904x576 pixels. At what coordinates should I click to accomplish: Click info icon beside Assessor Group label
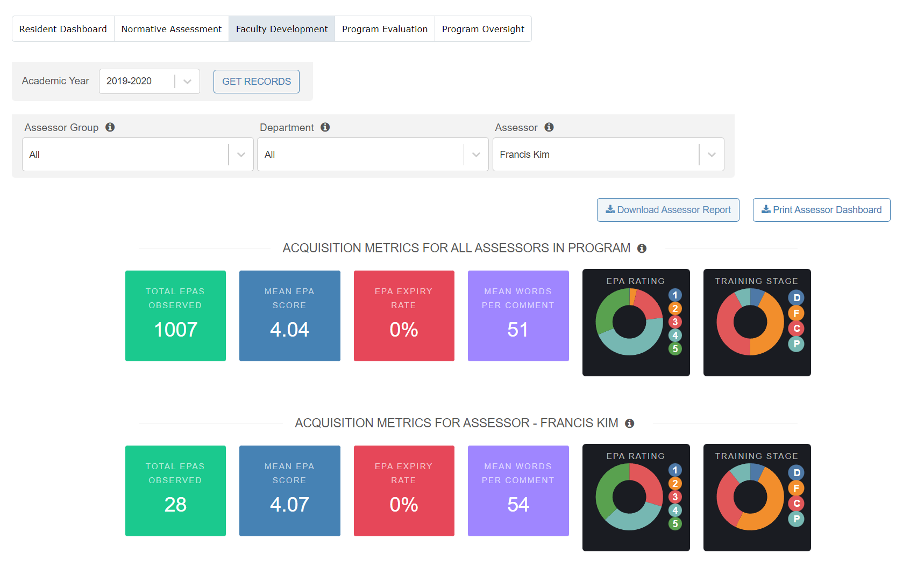(110, 128)
